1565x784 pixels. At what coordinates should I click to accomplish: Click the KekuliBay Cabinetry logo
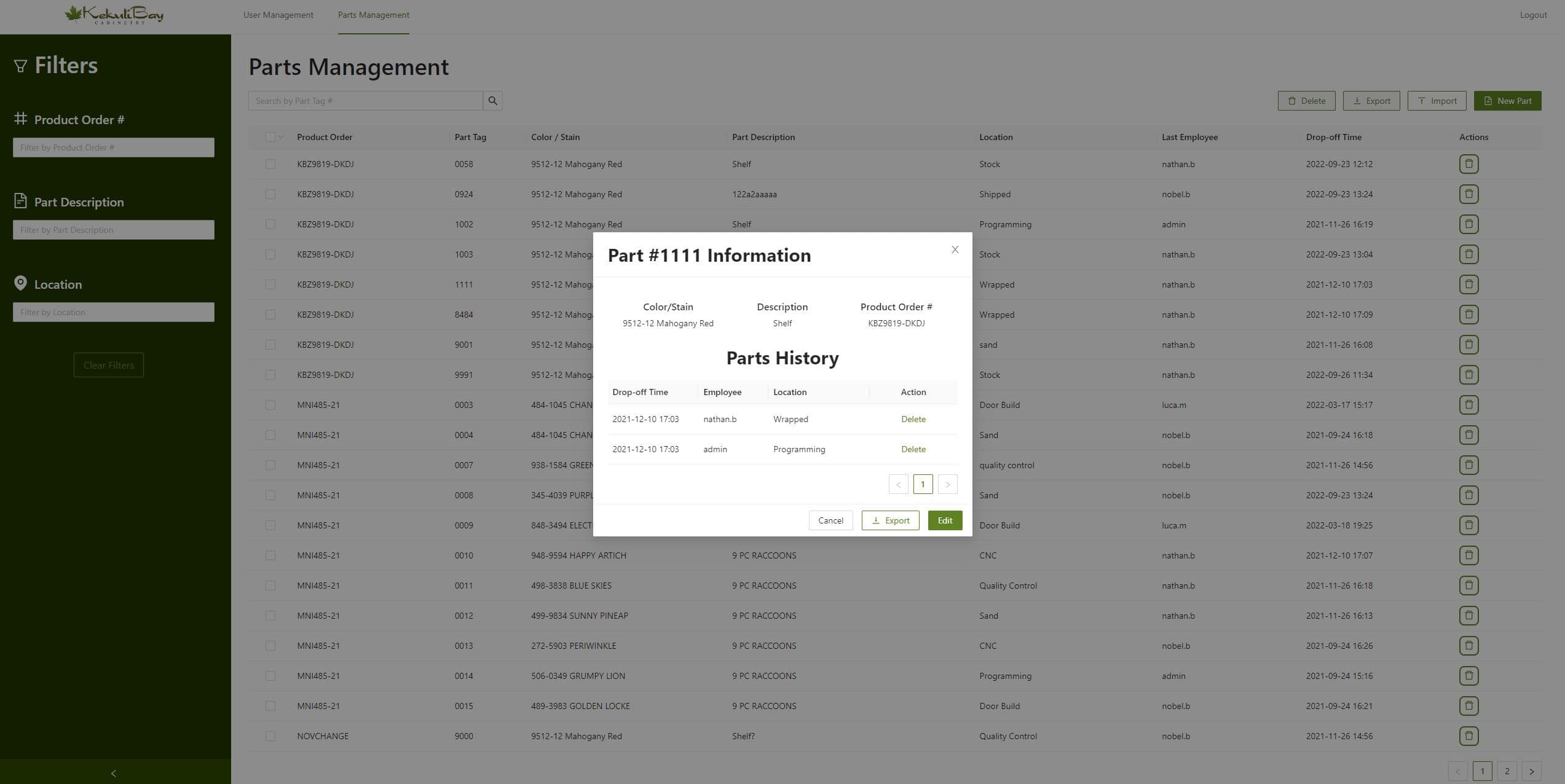[114, 15]
